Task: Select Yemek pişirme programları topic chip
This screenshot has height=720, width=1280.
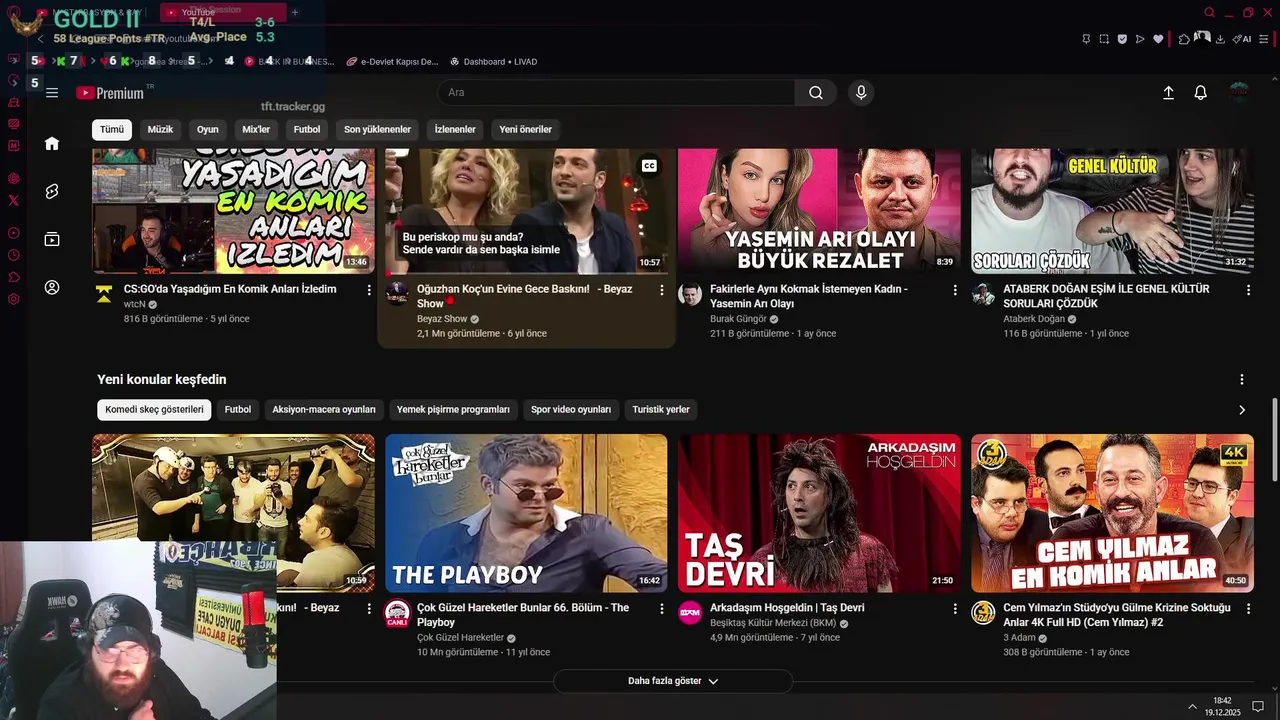Action: coord(453,410)
